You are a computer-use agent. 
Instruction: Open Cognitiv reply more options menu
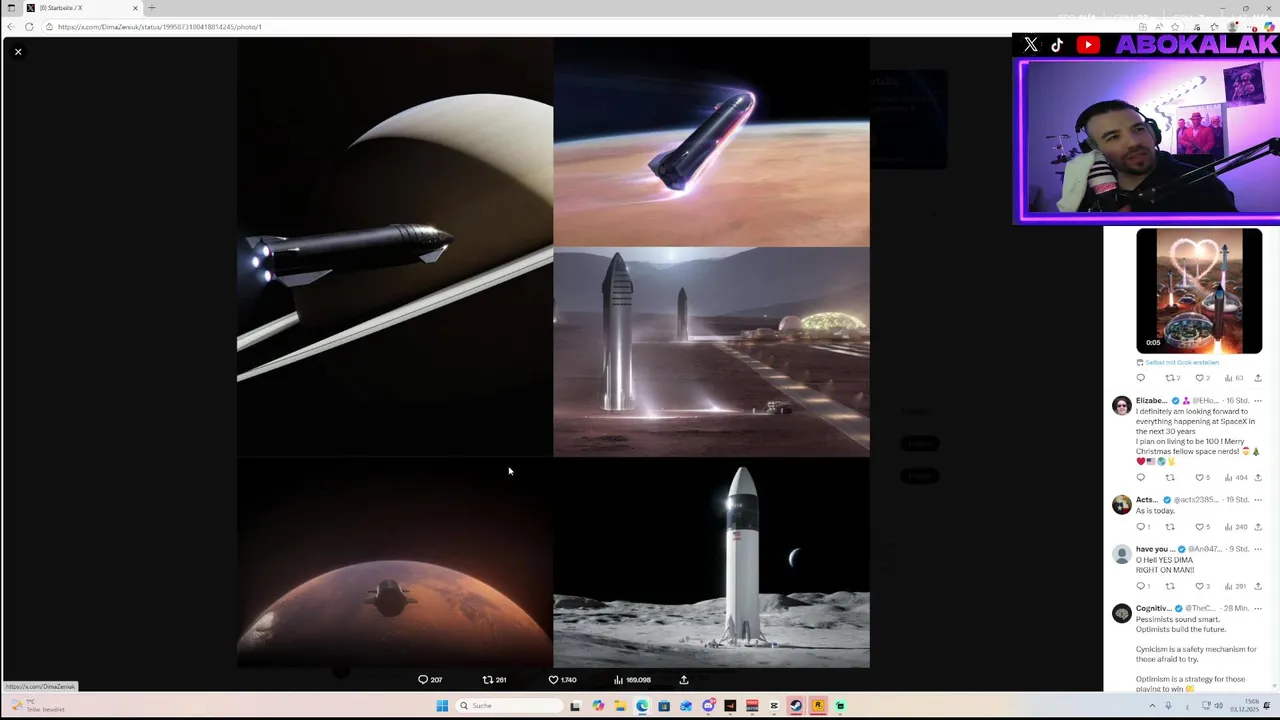[1258, 609]
